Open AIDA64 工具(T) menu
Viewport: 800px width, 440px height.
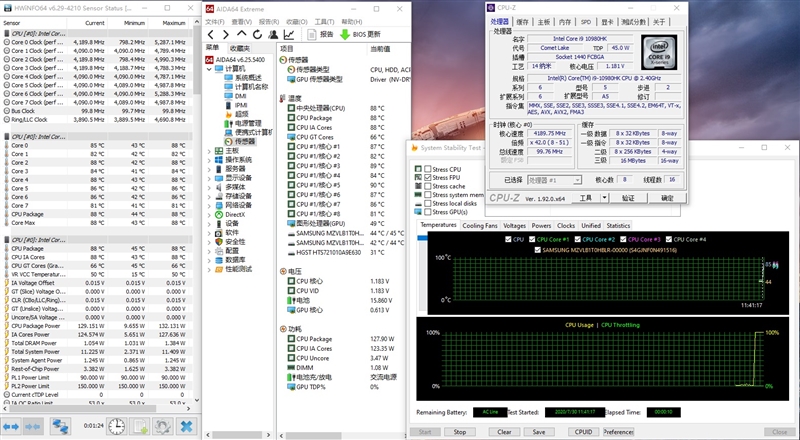[324, 22]
